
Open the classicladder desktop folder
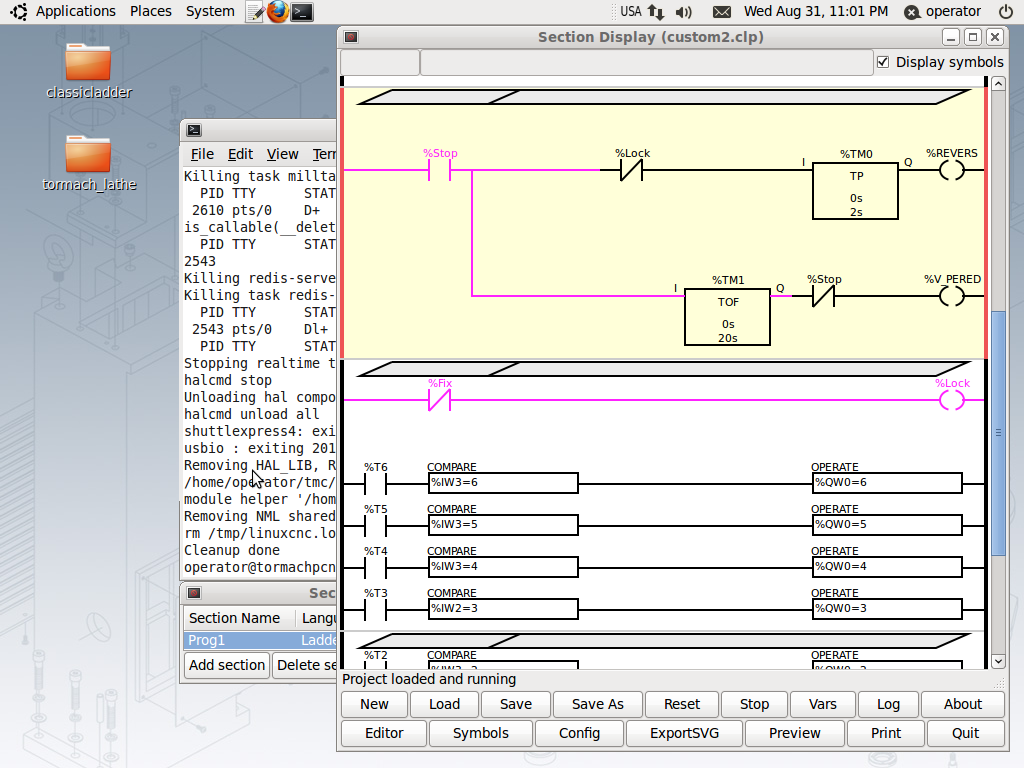click(89, 63)
